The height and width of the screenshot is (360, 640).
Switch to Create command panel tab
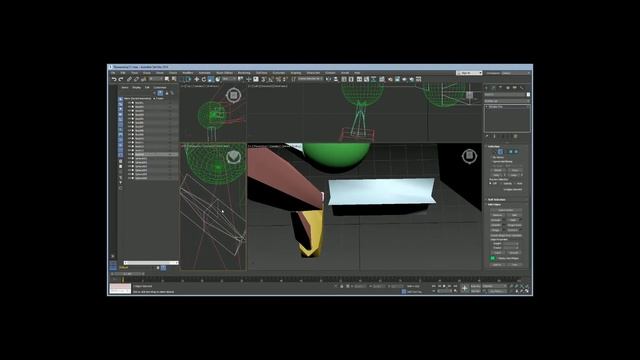(x=487, y=87)
